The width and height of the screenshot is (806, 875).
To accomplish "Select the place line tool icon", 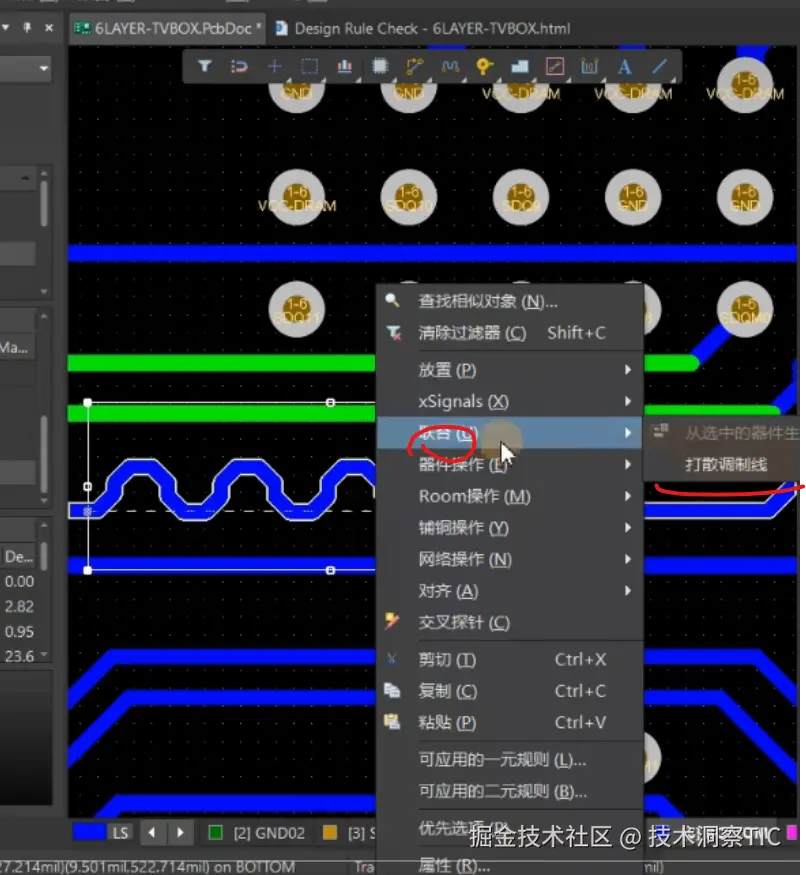I will point(659,66).
